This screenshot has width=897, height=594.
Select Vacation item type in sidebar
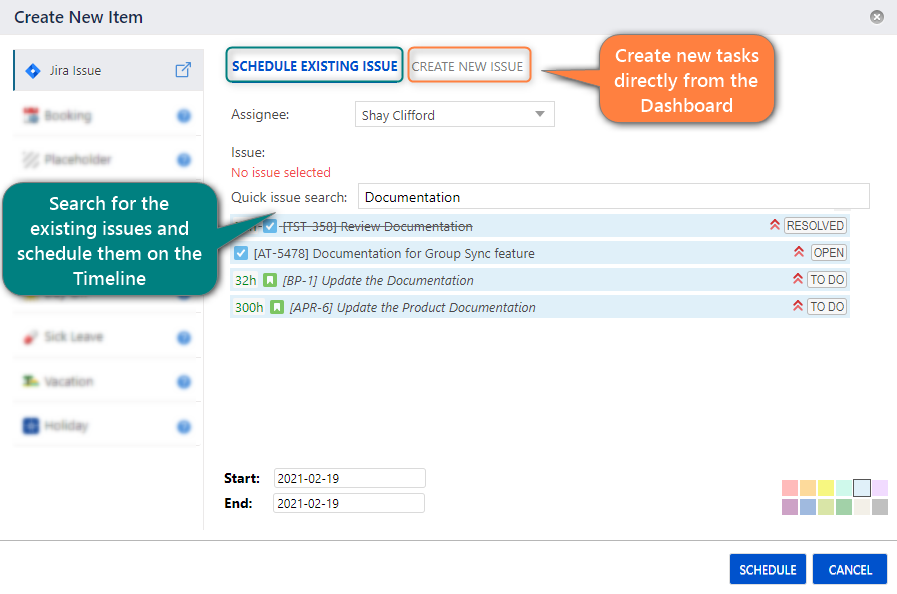(68, 382)
